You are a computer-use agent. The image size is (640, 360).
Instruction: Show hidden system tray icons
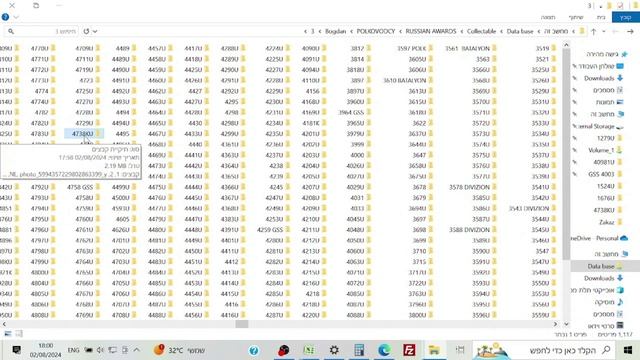click(x=137, y=350)
